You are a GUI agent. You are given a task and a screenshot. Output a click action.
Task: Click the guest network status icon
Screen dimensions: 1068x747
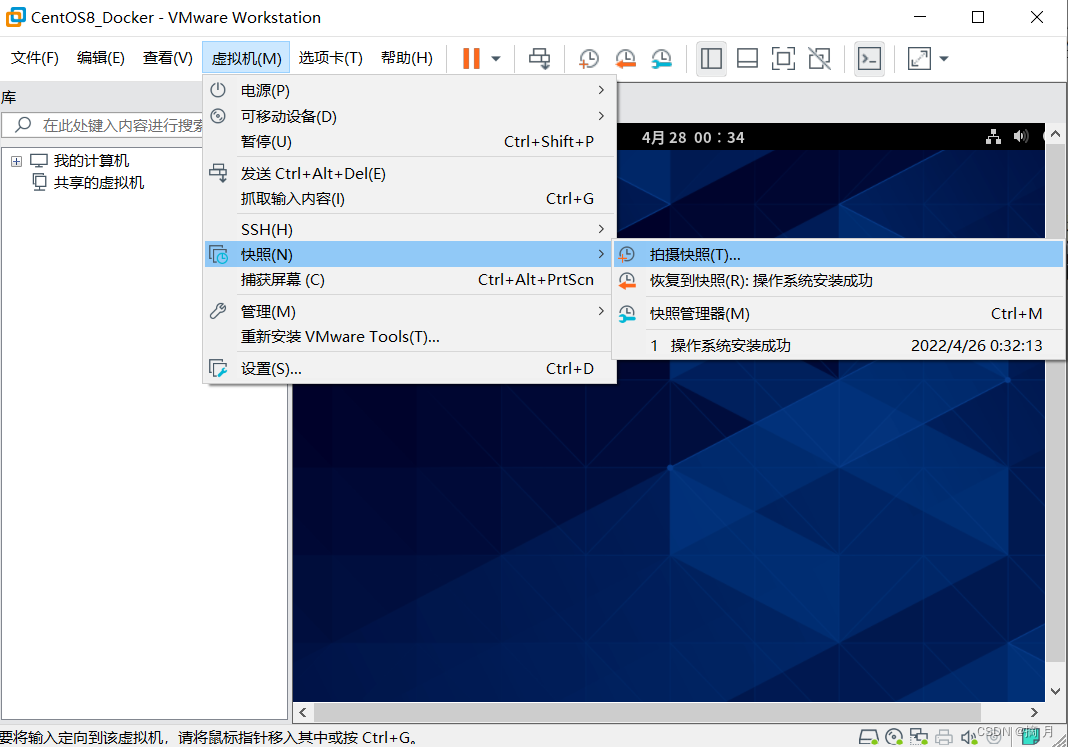coord(994,137)
